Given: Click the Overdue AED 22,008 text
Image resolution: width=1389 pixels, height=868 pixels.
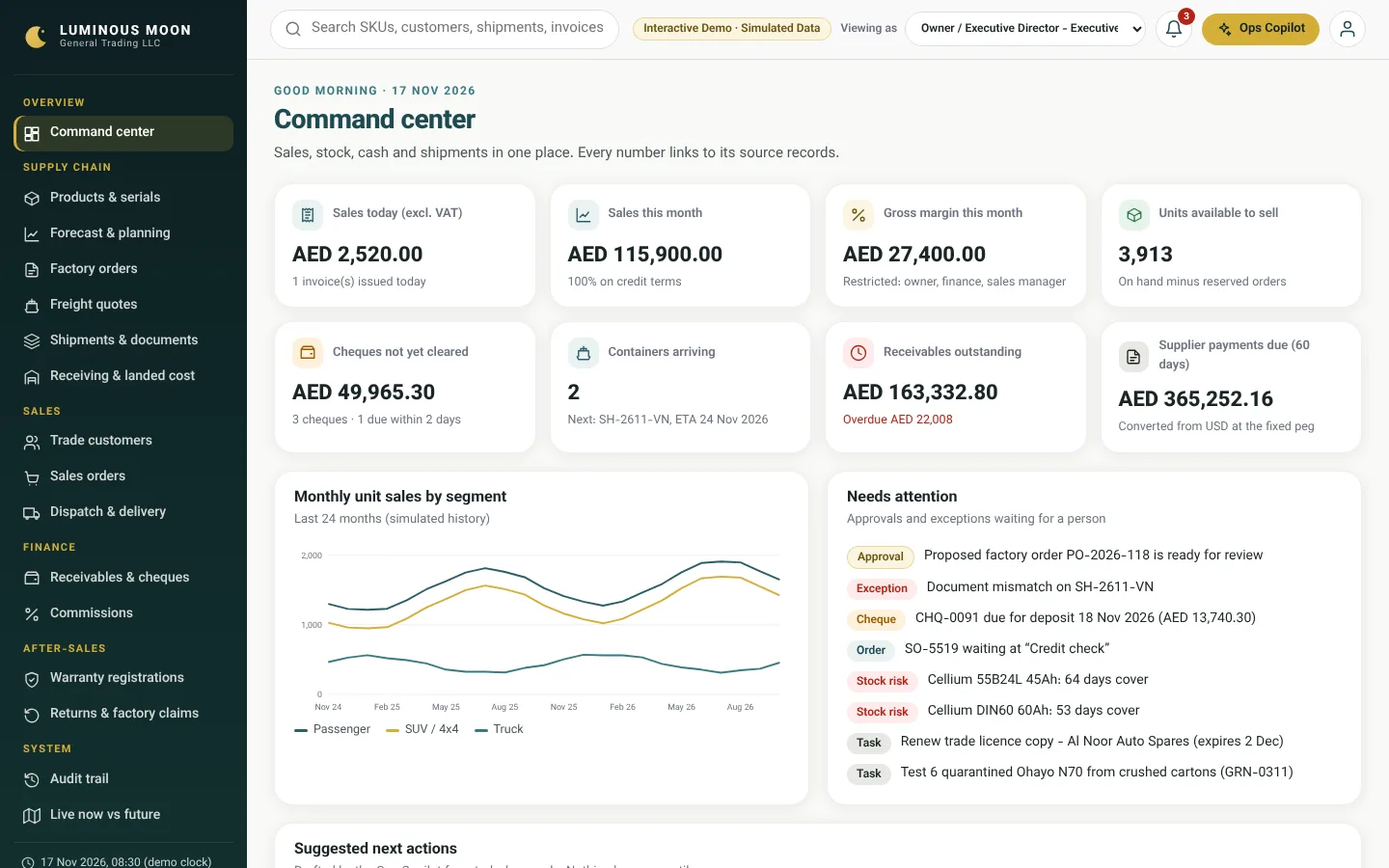Looking at the screenshot, I should click(x=897, y=420).
